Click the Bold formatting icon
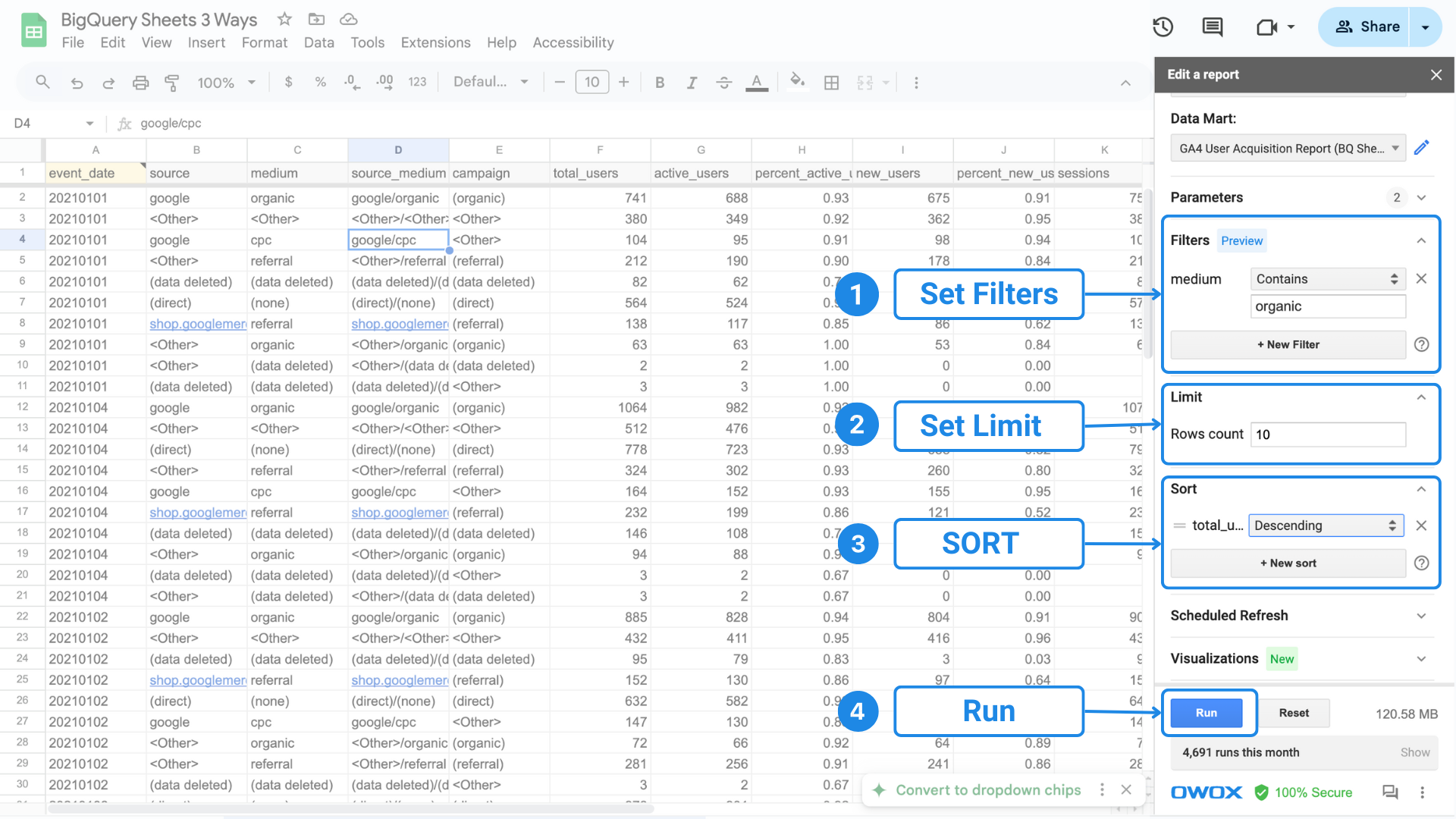The image size is (1456, 819). pos(658,82)
